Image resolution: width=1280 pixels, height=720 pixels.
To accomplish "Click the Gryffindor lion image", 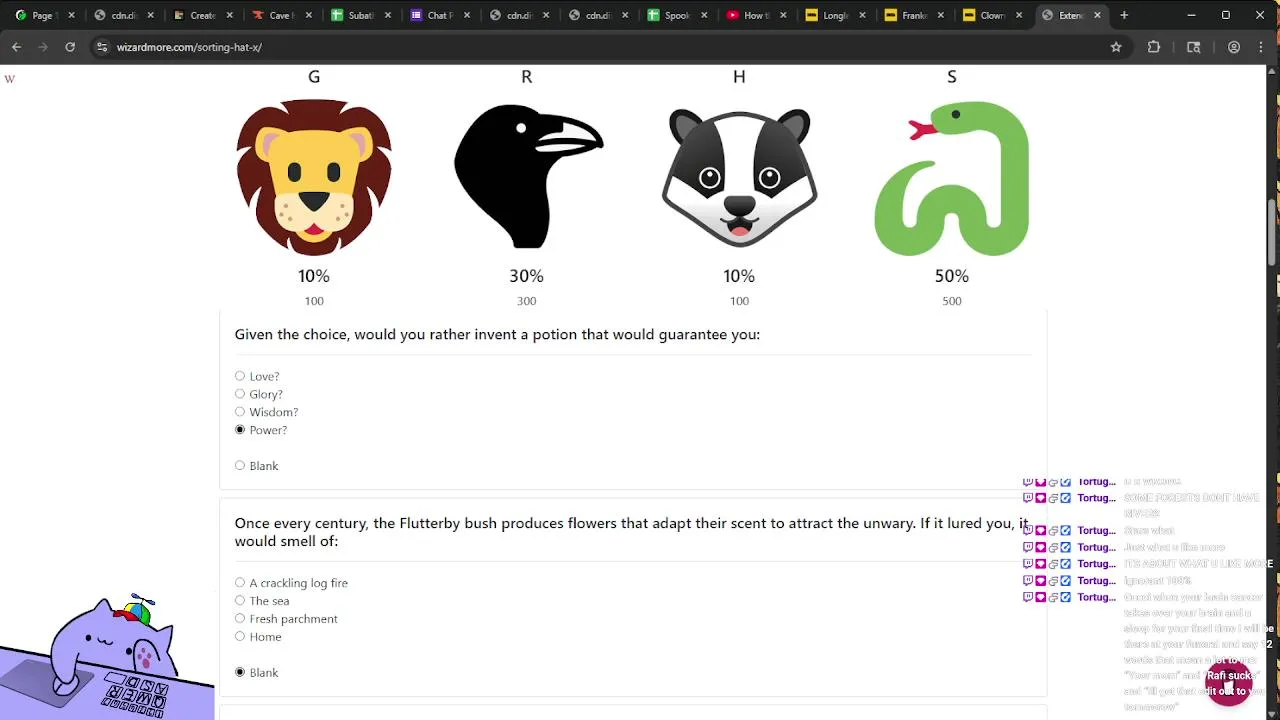I will [314, 177].
